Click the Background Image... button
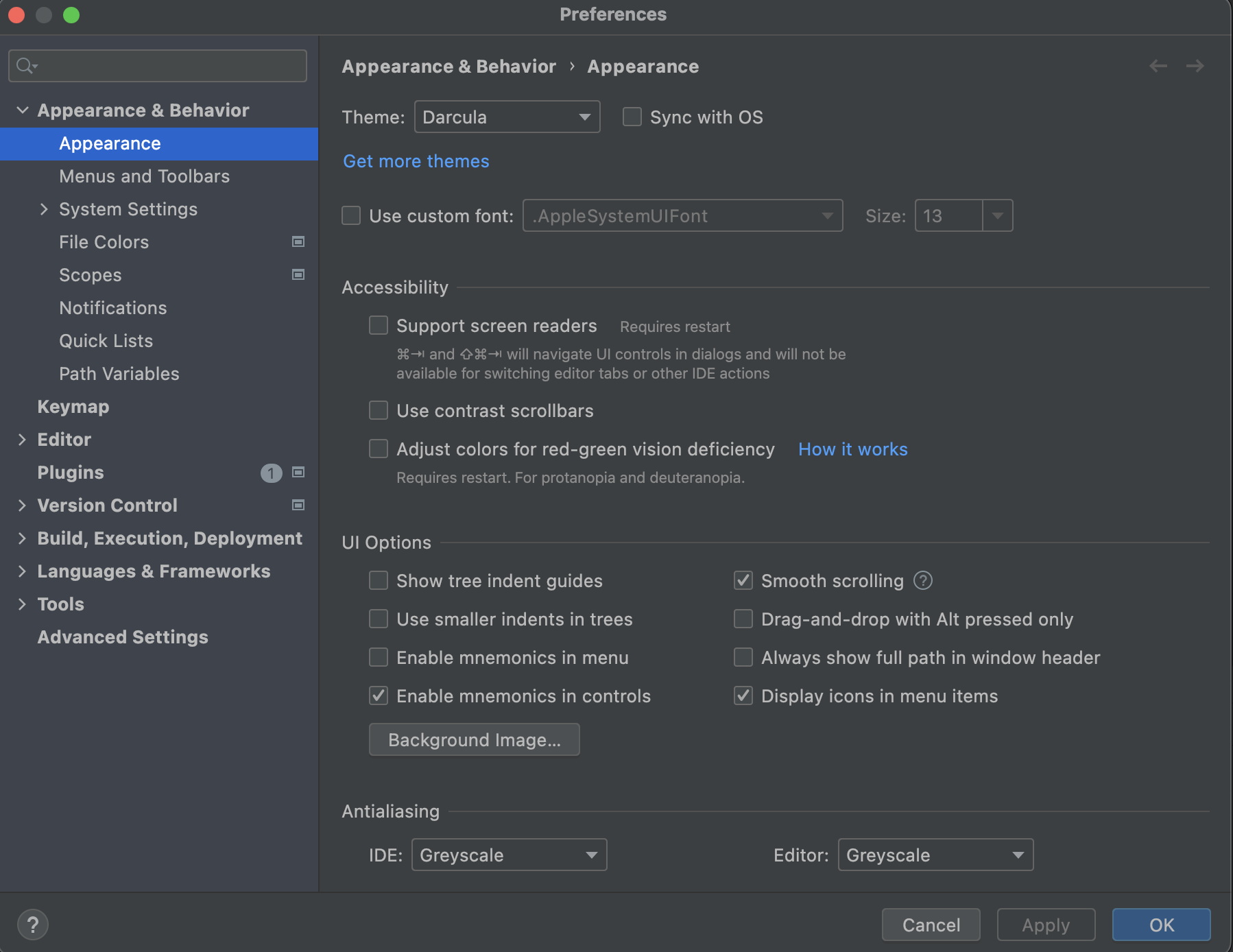Screen dimensions: 1233x952 (x=475, y=739)
